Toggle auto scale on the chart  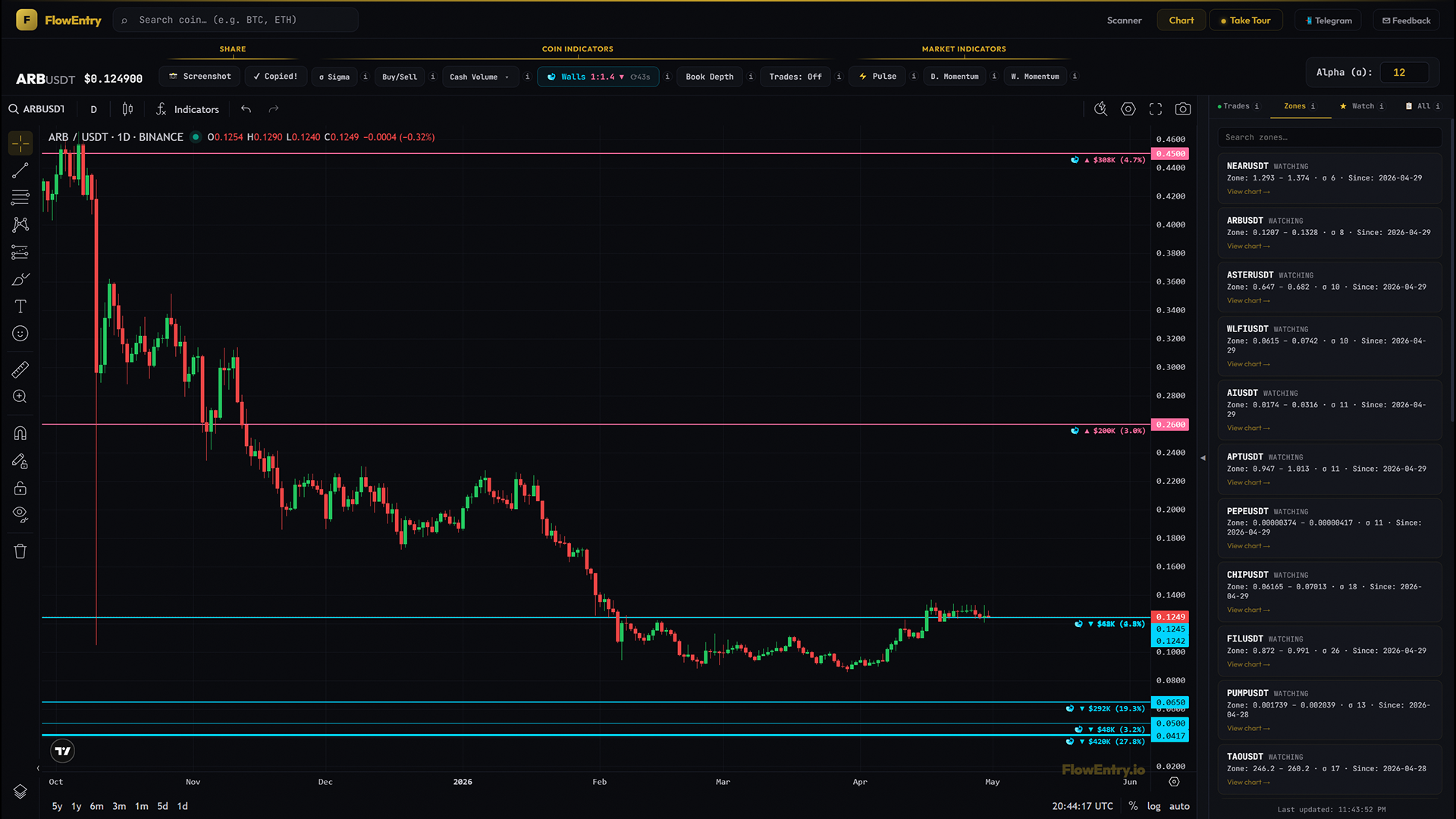[1179, 806]
